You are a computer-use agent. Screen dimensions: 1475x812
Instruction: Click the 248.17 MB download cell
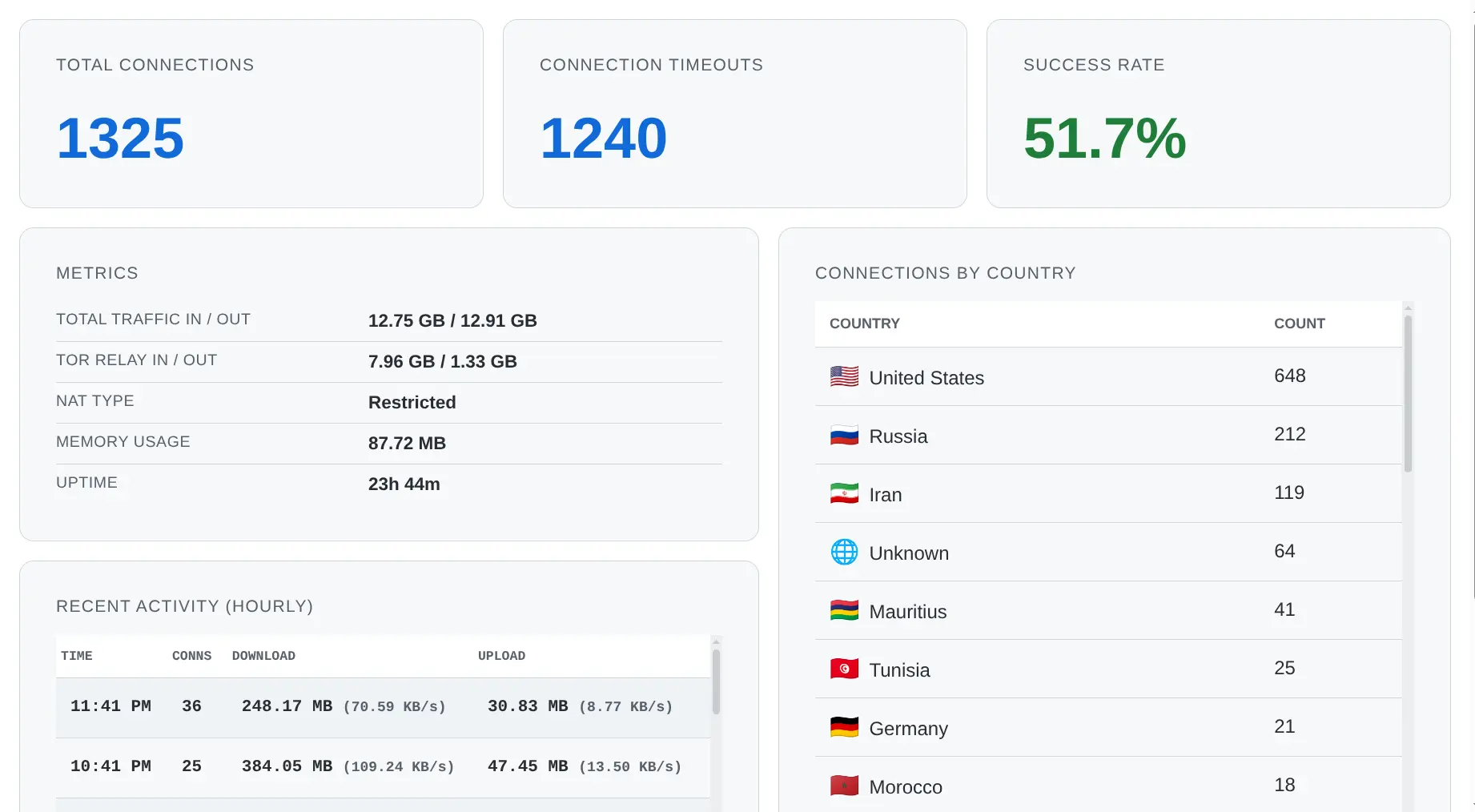[x=344, y=706]
